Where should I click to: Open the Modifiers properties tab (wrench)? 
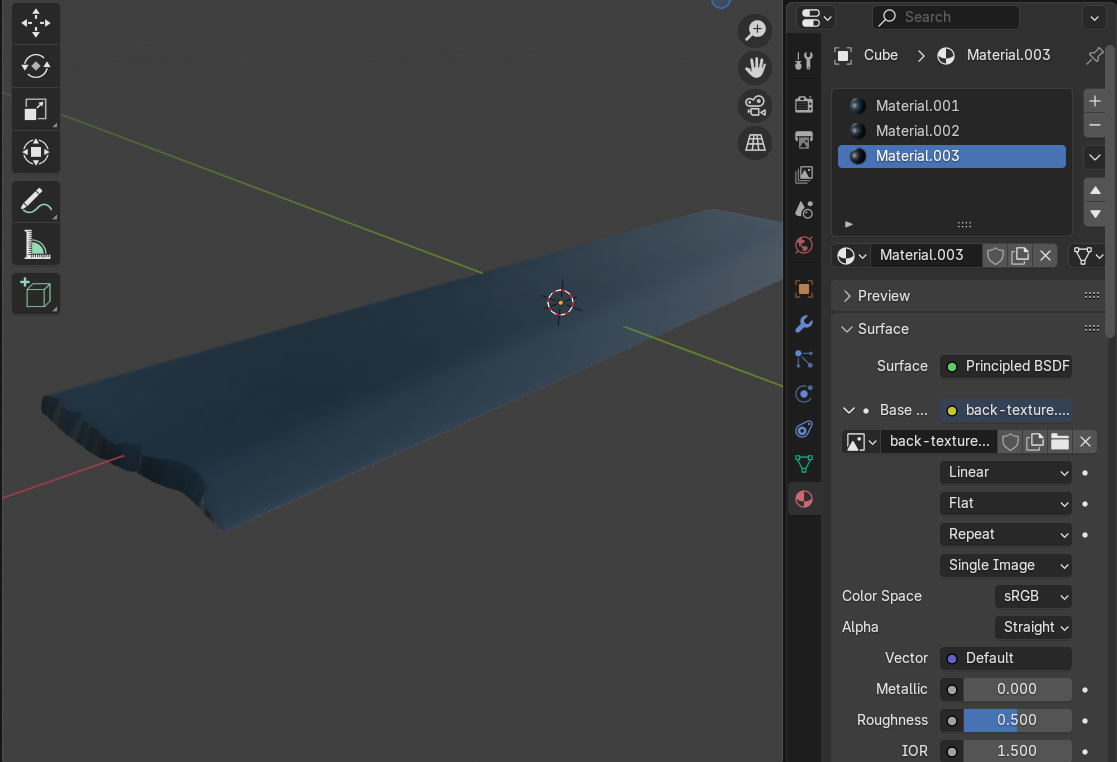click(x=804, y=325)
